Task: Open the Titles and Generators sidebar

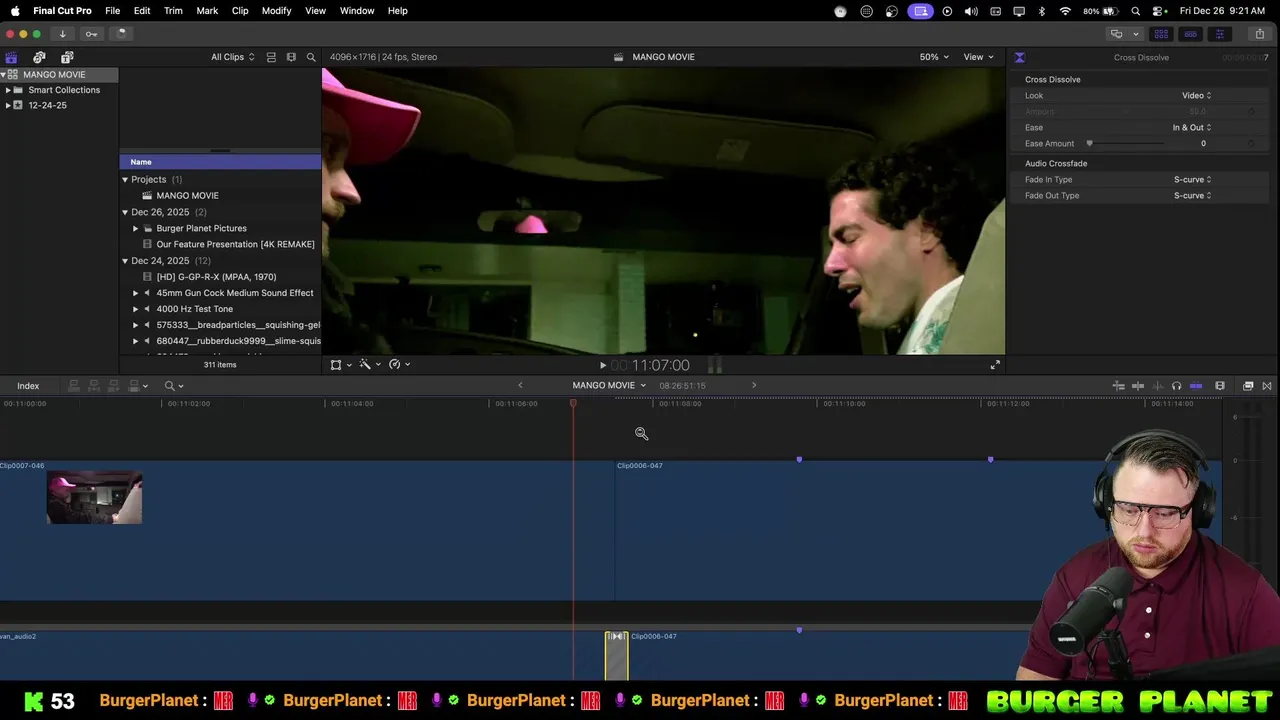Action: click(x=67, y=57)
